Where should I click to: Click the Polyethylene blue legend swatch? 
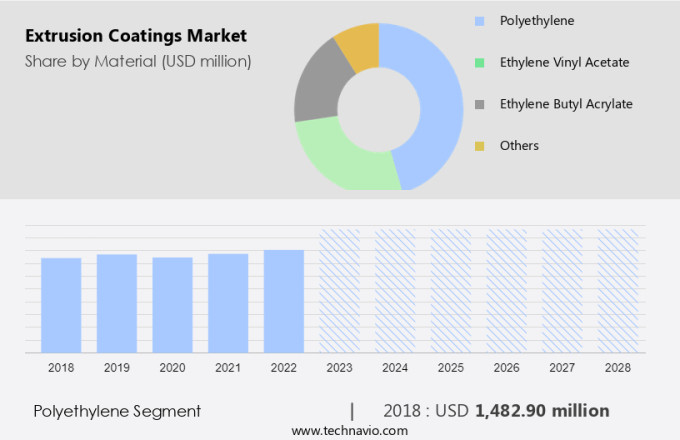click(x=481, y=20)
